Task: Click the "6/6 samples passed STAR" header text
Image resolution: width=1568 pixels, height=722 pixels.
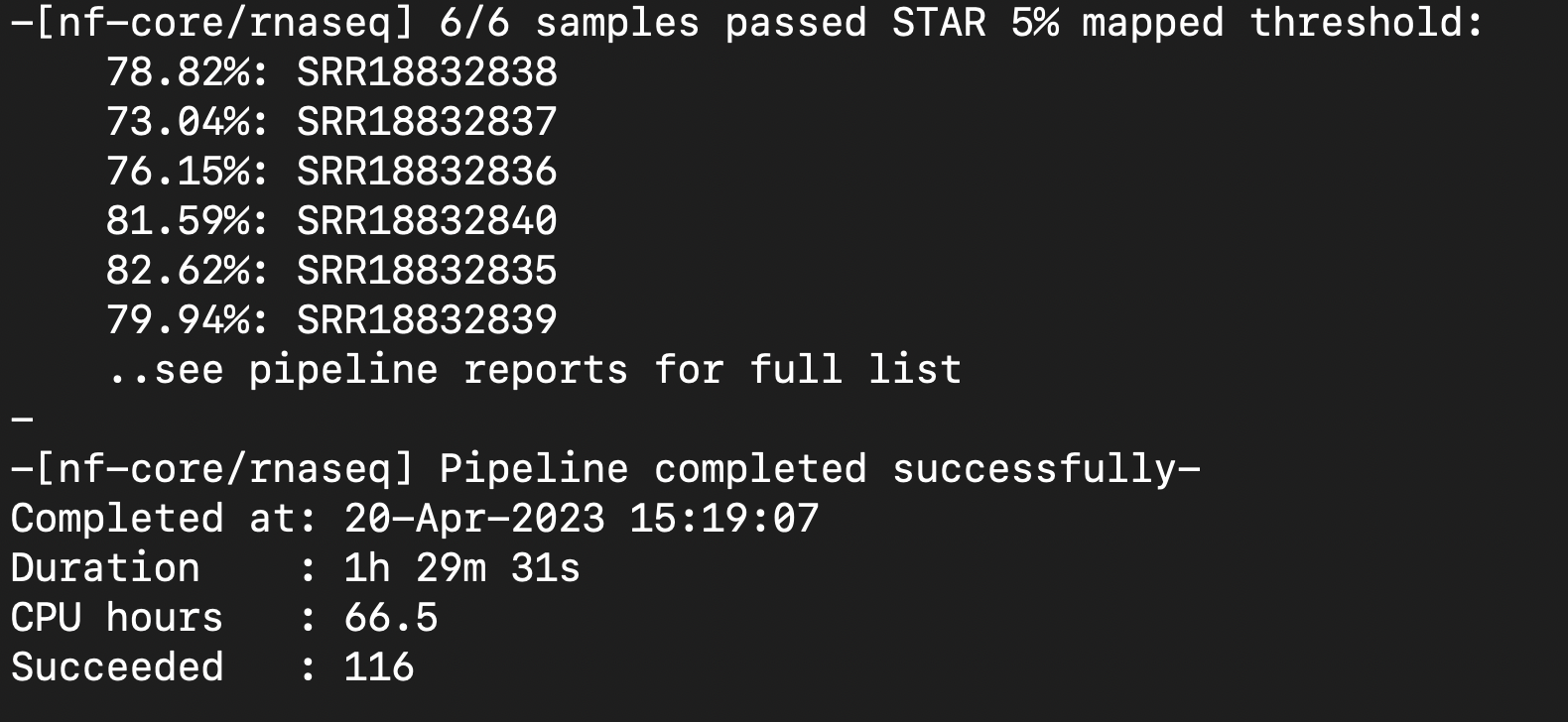Action: click(x=713, y=23)
